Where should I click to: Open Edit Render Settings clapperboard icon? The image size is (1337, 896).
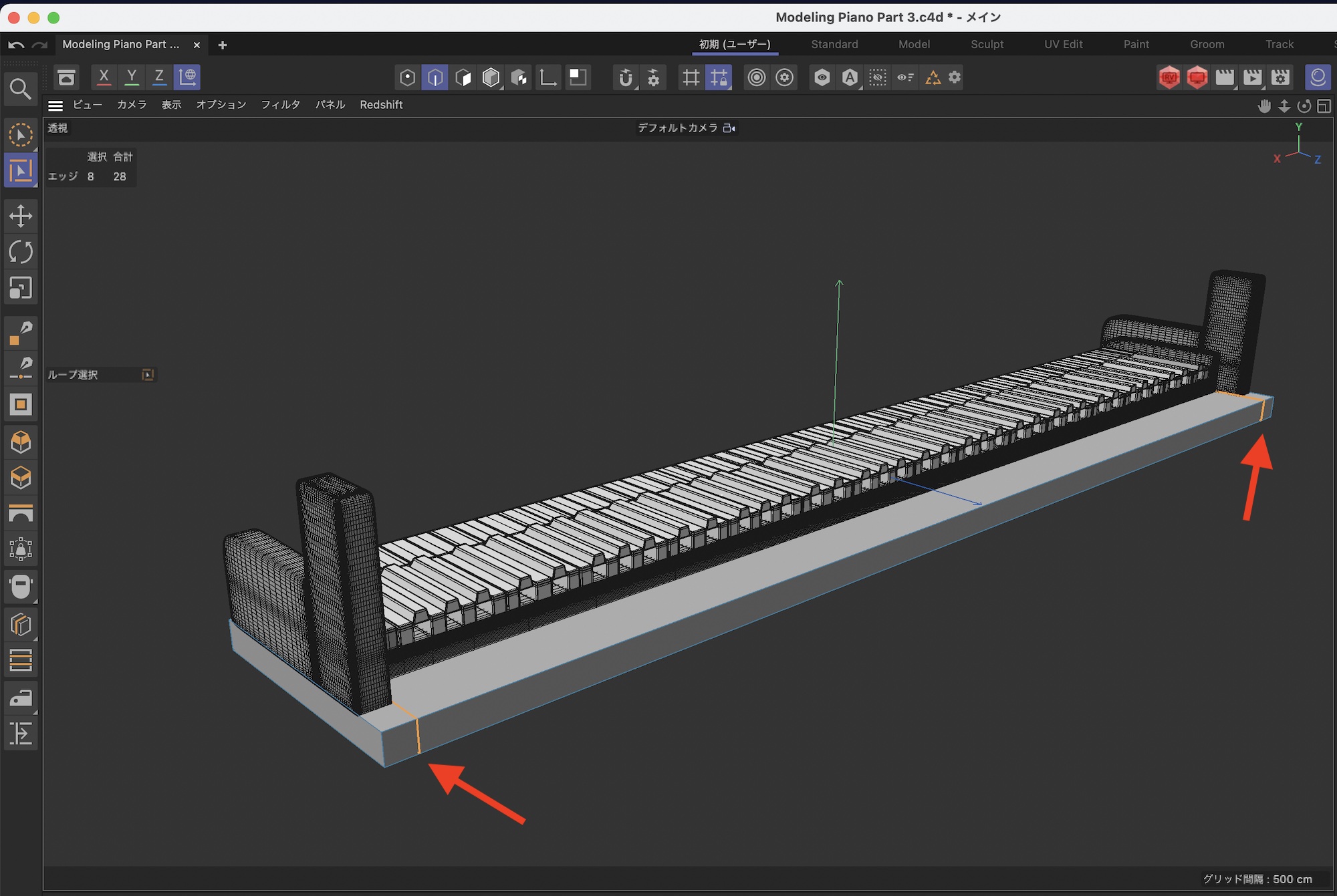point(1280,78)
